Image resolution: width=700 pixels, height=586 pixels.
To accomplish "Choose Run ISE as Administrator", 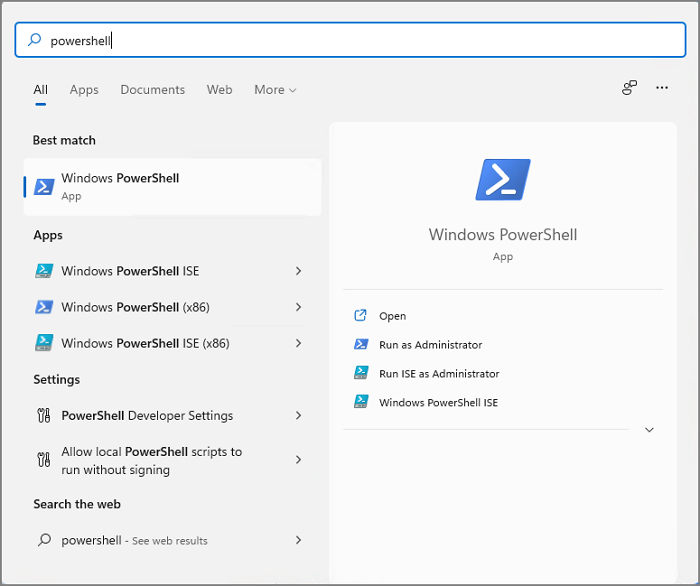I will click(x=438, y=374).
